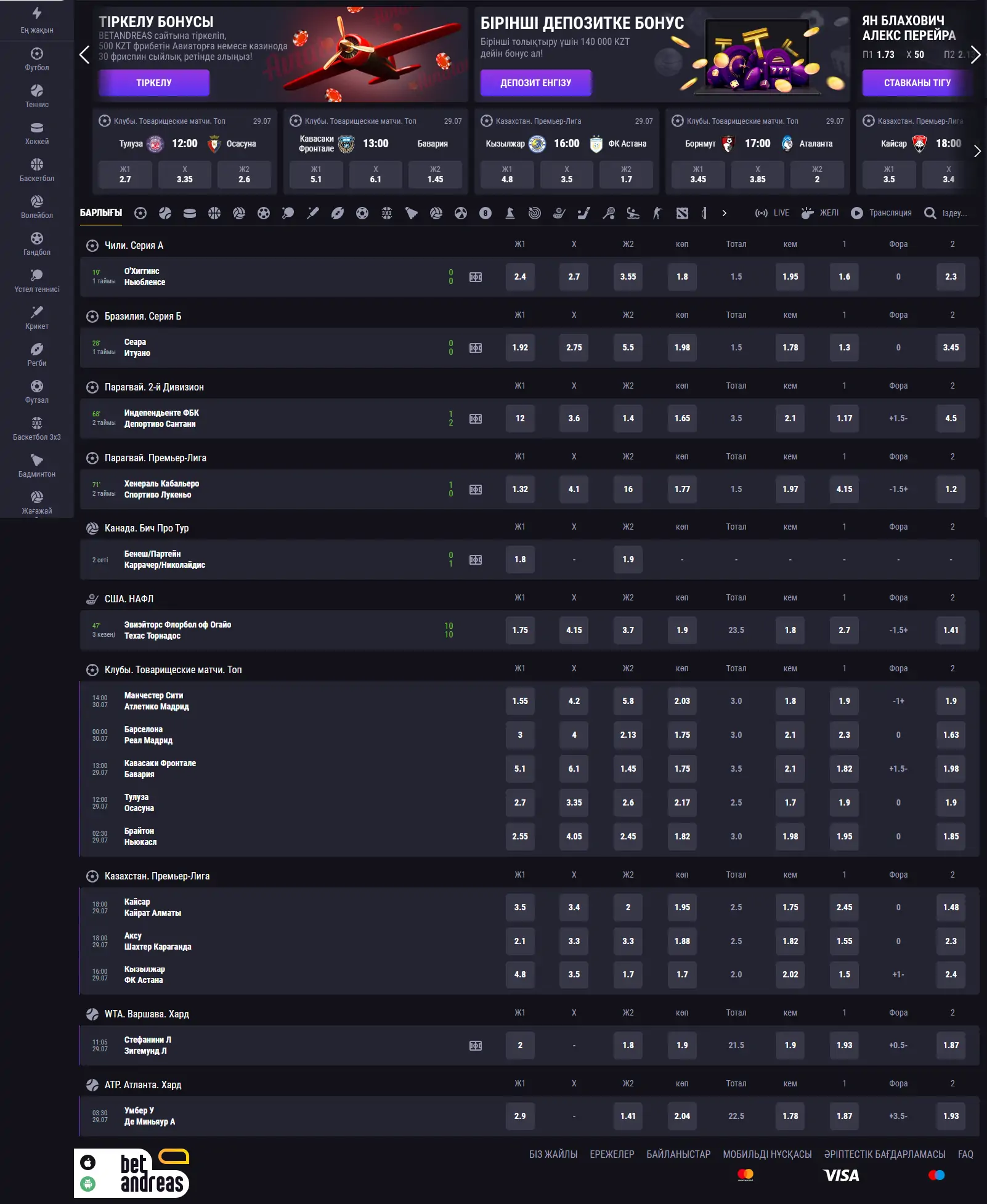The width and height of the screenshot is (987, 1204).
Task: Select Волейбол in the left sidebar
Action: [37, 207]
